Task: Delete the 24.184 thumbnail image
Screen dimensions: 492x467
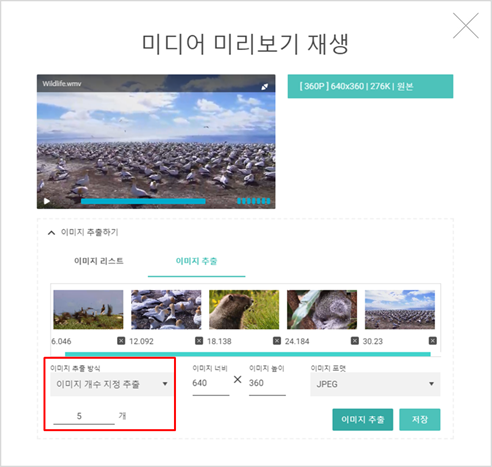Action: pos(355,341)
